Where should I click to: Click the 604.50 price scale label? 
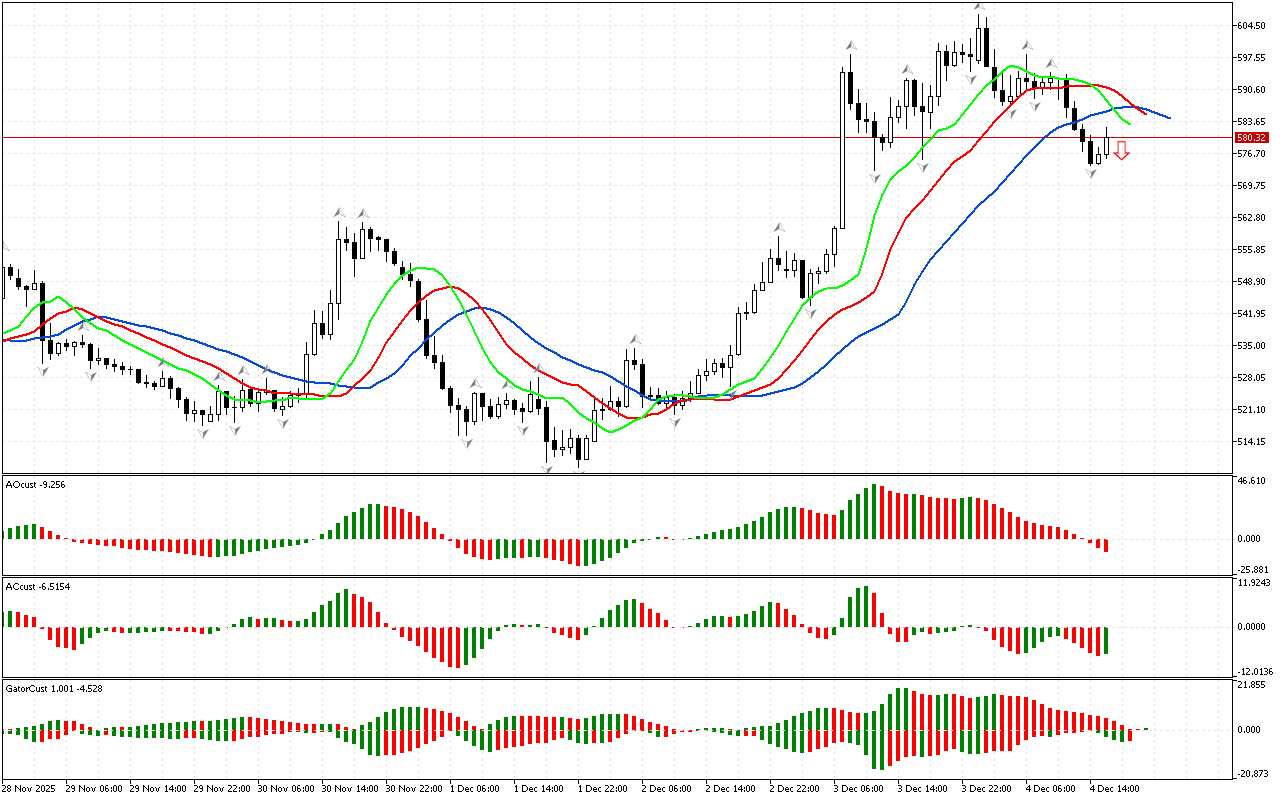(1252, 26)
